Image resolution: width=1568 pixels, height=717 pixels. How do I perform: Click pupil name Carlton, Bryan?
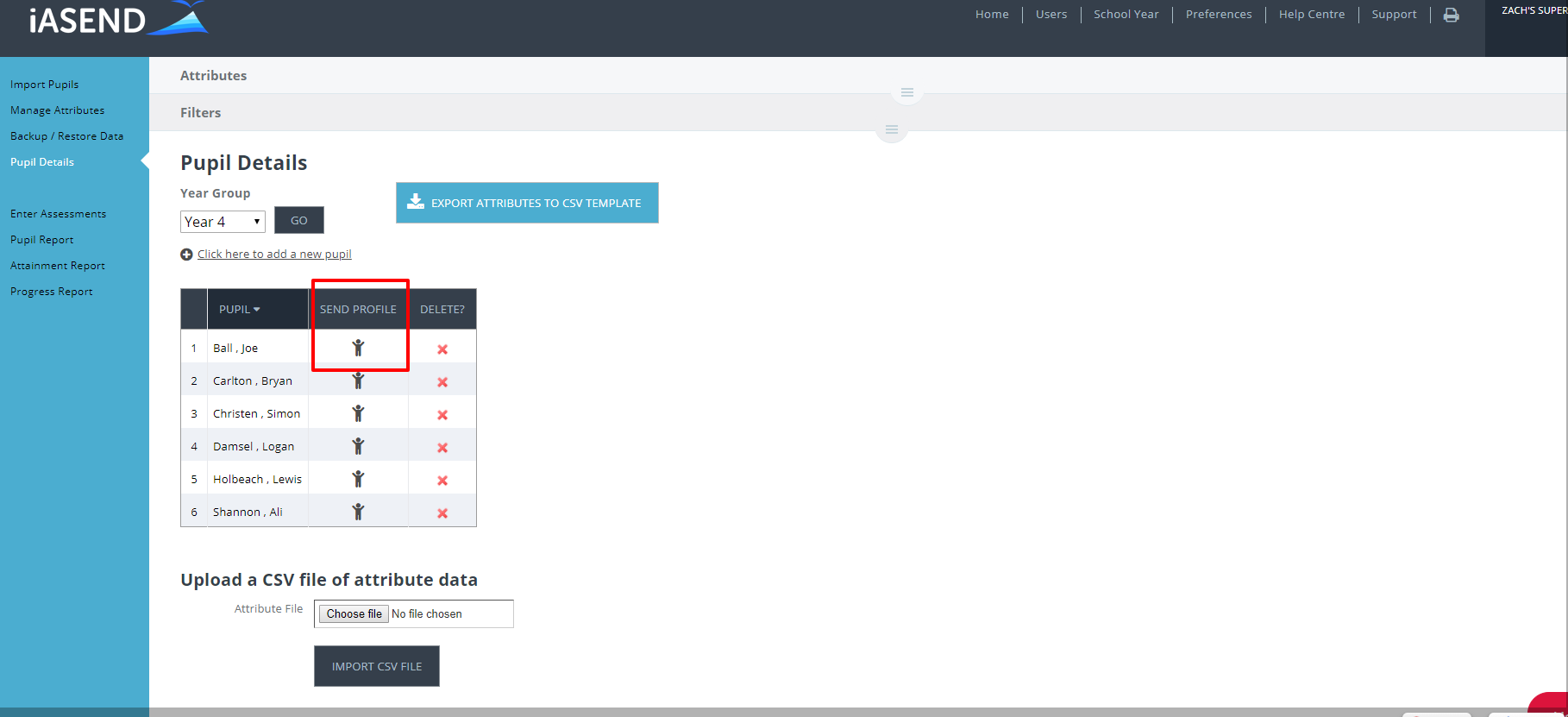pyautogui.click(x=253, y=381)
